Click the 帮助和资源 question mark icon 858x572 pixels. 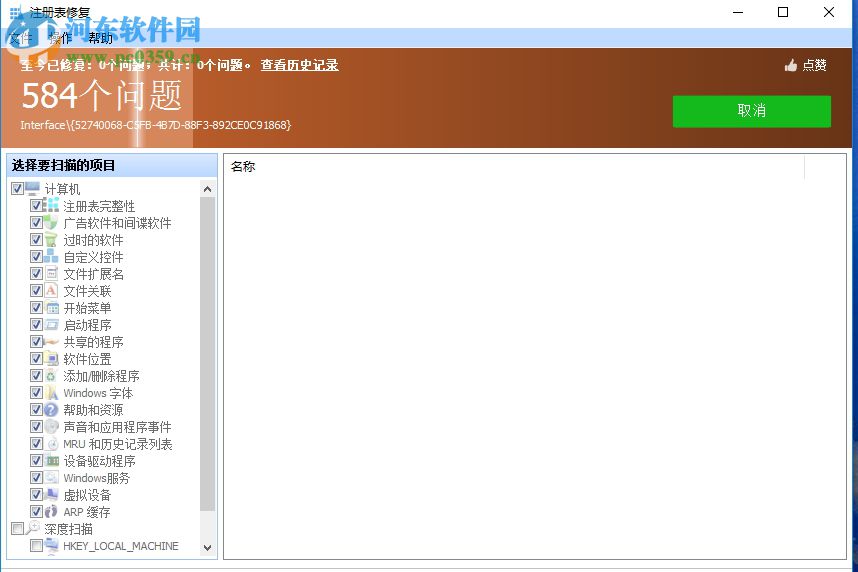click(x=51, y=410)
